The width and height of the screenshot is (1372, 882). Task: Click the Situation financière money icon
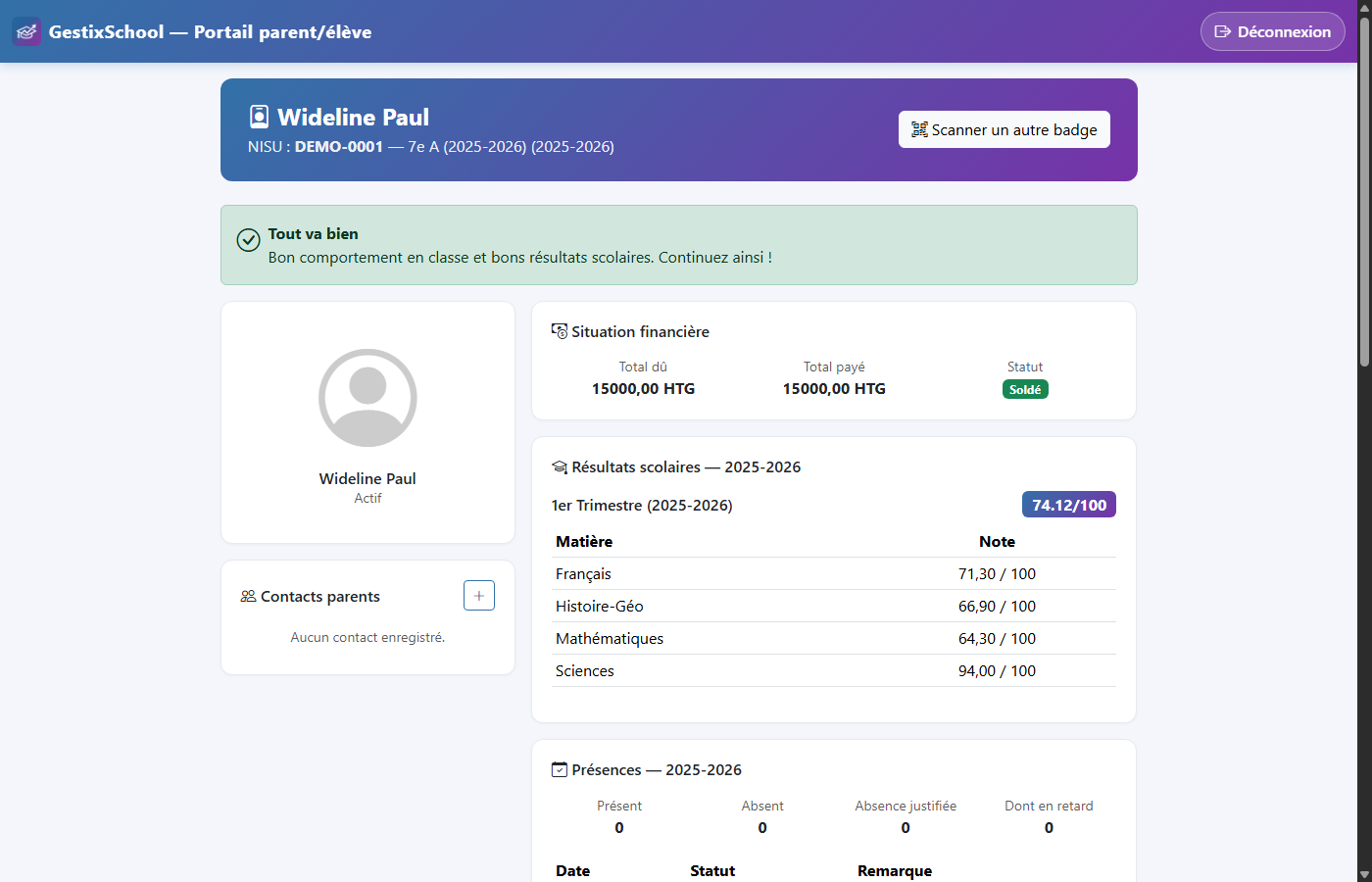click(560, 331)
